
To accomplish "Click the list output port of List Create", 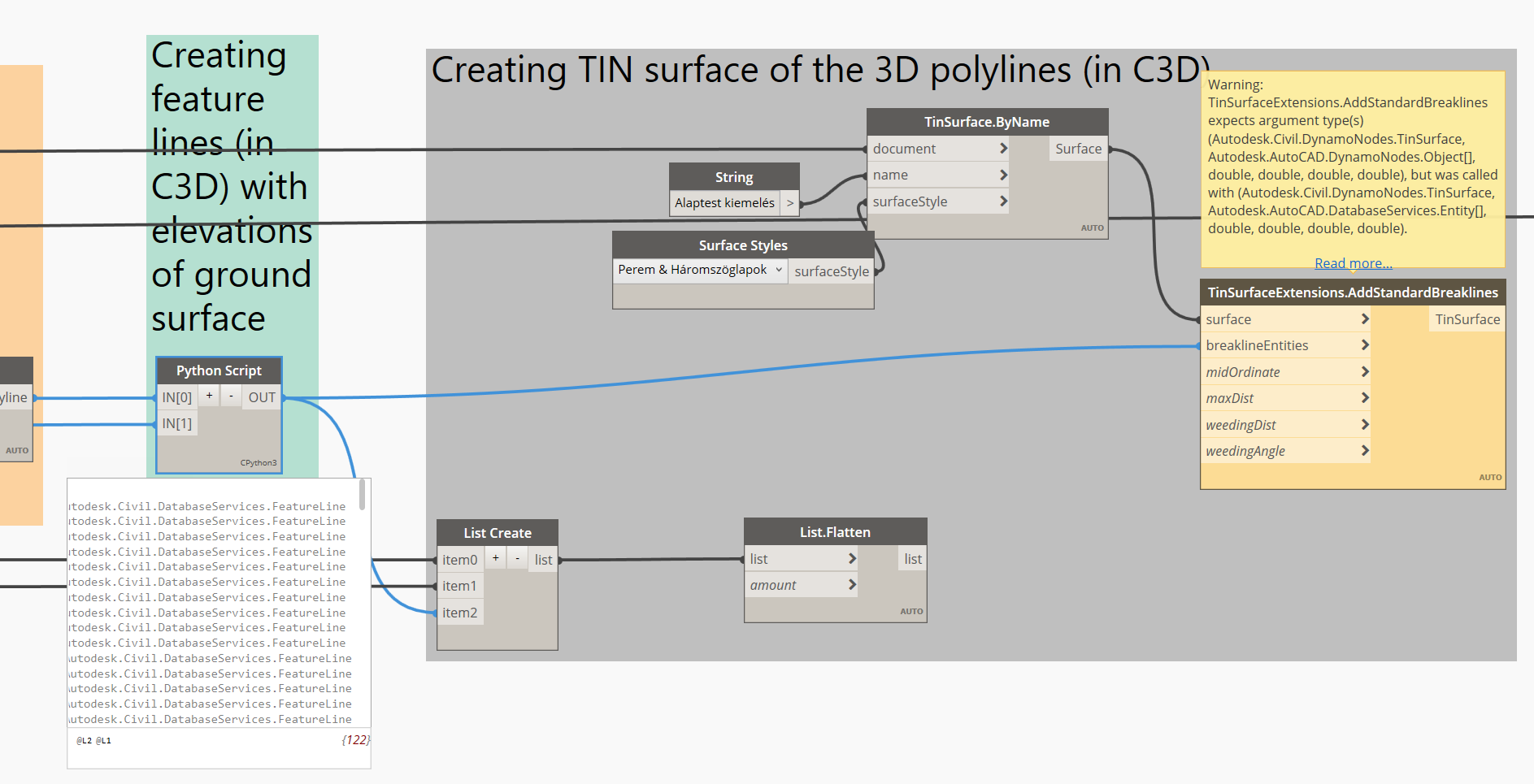I will pyautogui.click(x=543, y=560).
